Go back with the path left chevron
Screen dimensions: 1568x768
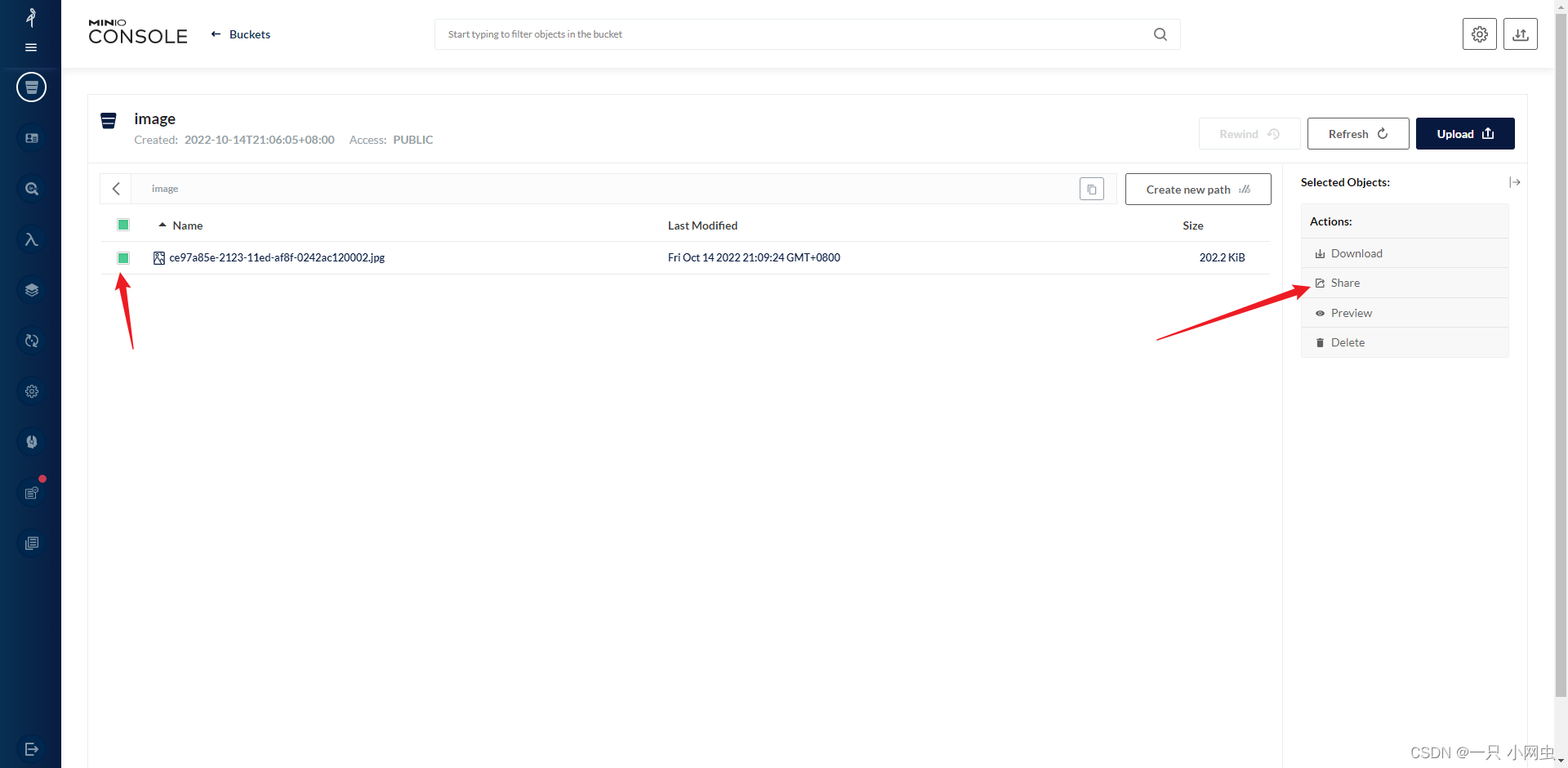[x=116, y=189]
